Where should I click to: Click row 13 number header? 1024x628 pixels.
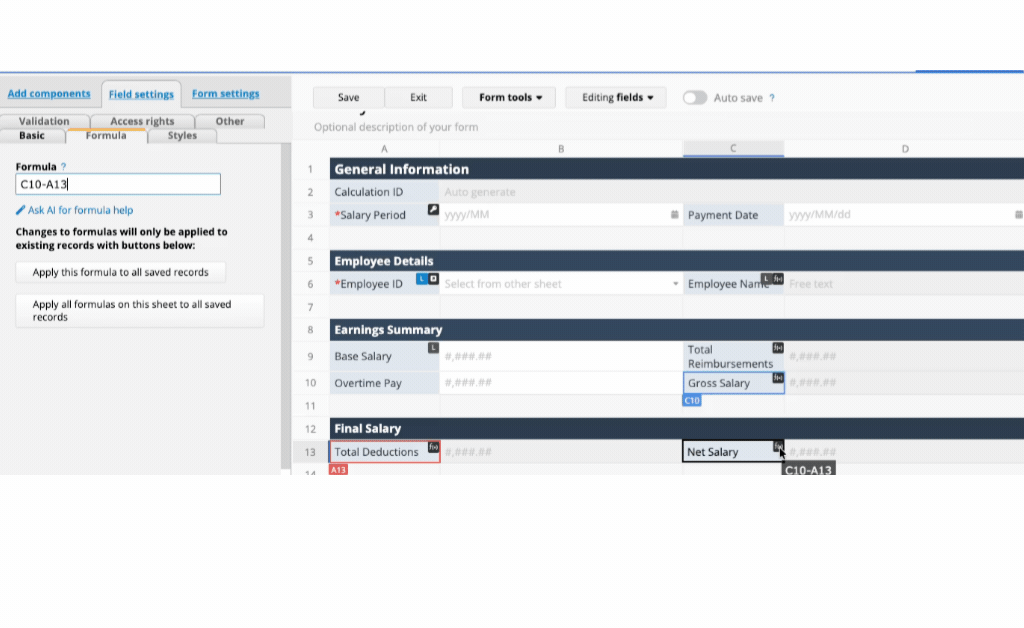click(x=310, y=452)
